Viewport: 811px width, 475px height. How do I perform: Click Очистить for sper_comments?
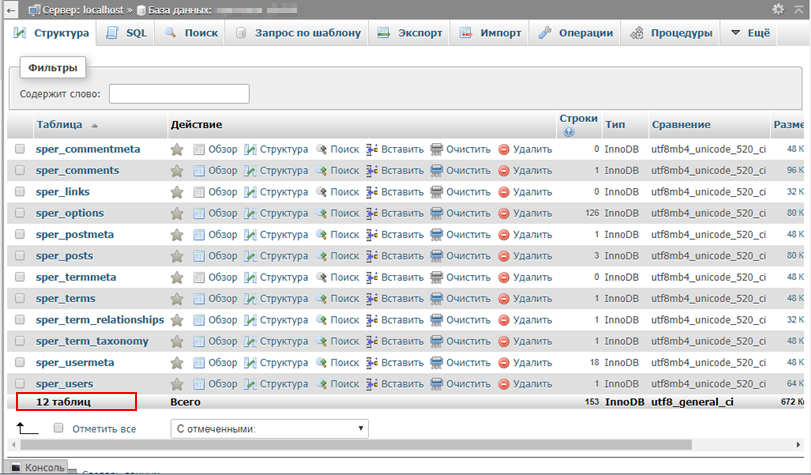[x=468, y=171]
